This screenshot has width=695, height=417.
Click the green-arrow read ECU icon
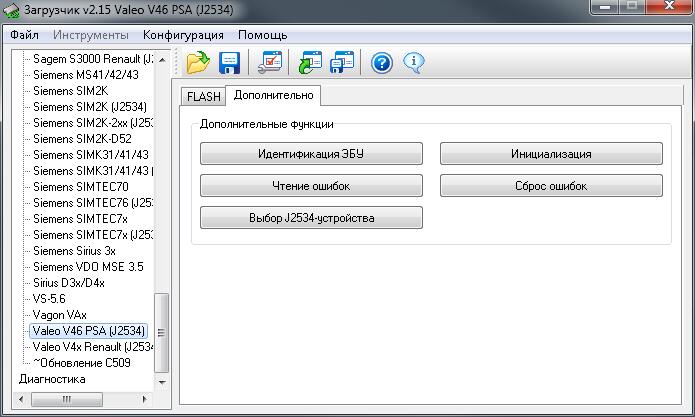tap(310, 62)
